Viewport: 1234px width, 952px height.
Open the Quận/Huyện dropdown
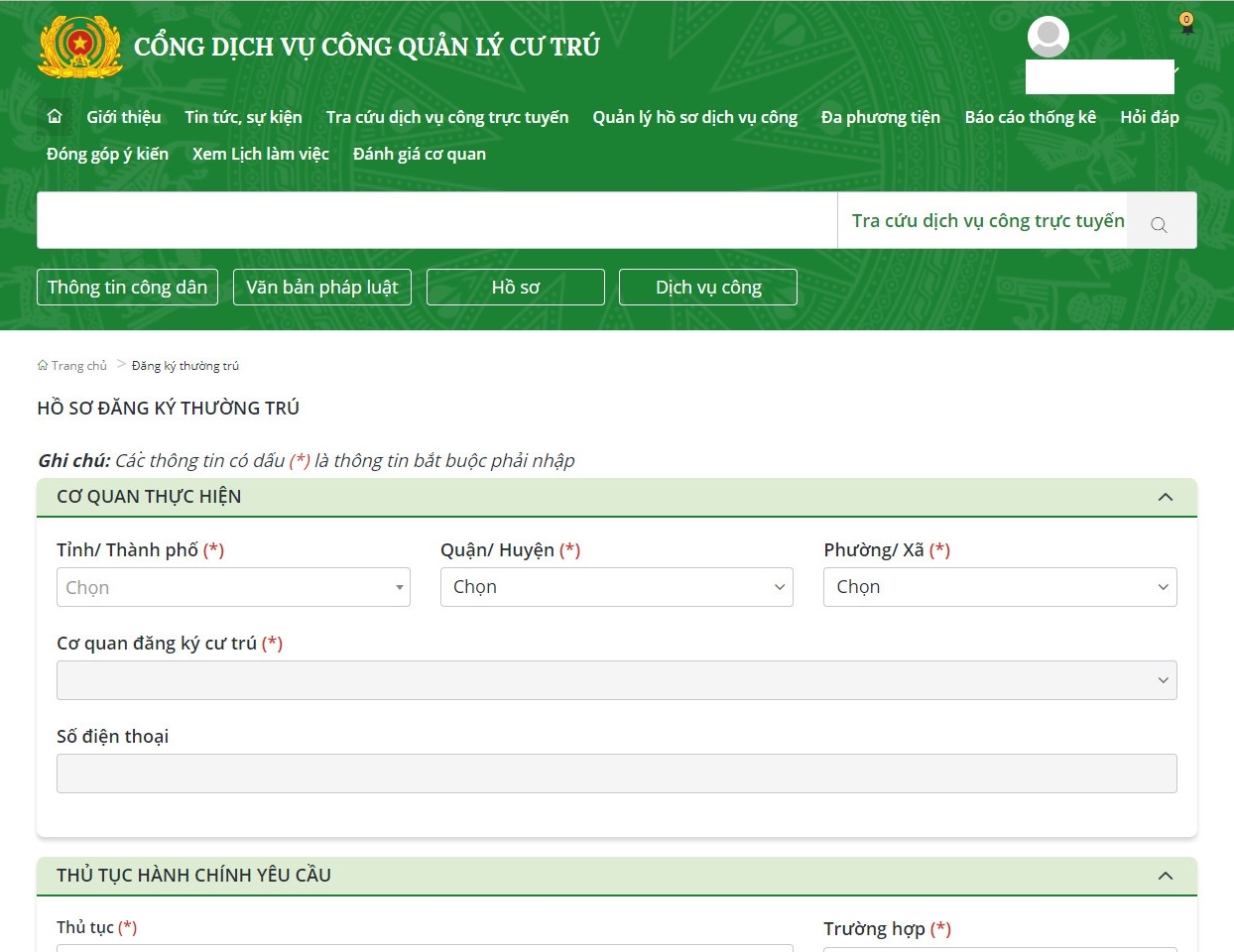tap(616, 587)
